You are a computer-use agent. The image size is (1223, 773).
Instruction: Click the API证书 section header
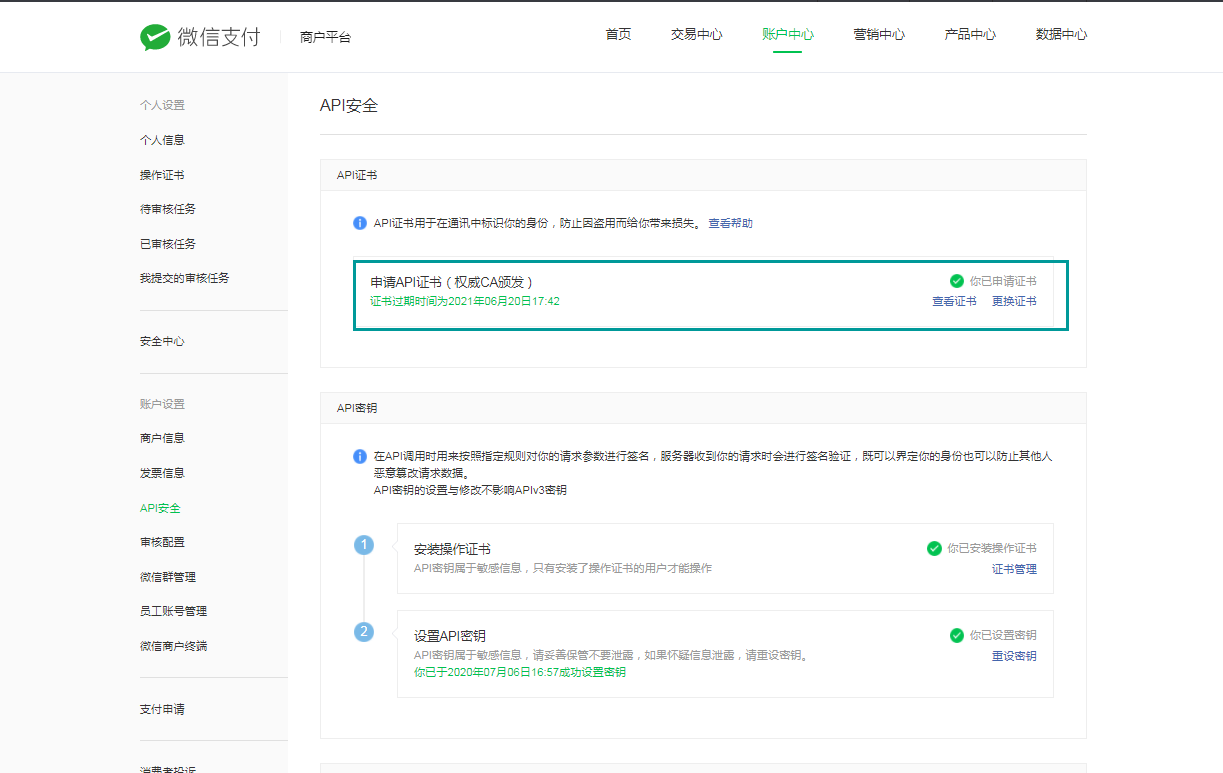tap(357, 175)
